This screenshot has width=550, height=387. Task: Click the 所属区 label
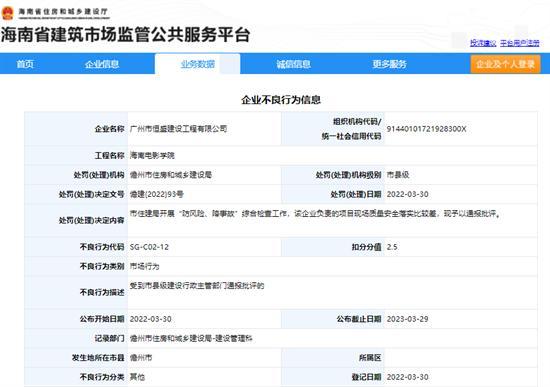[x=370, y=358]
